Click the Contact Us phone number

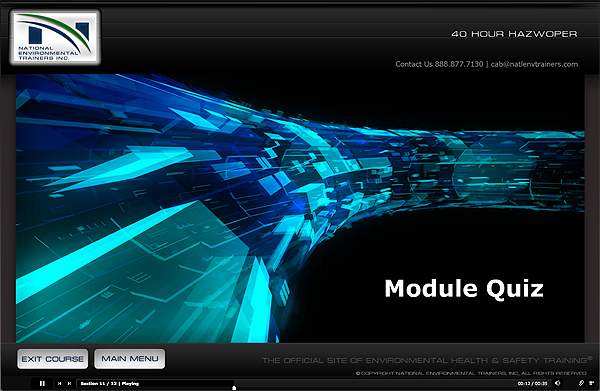439,64
